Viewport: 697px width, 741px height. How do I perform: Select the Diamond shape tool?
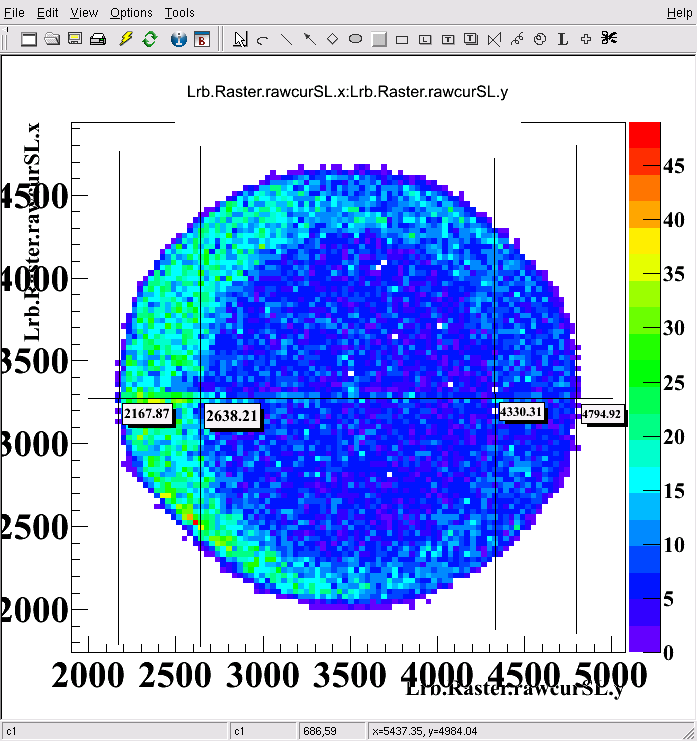point(333,39)
